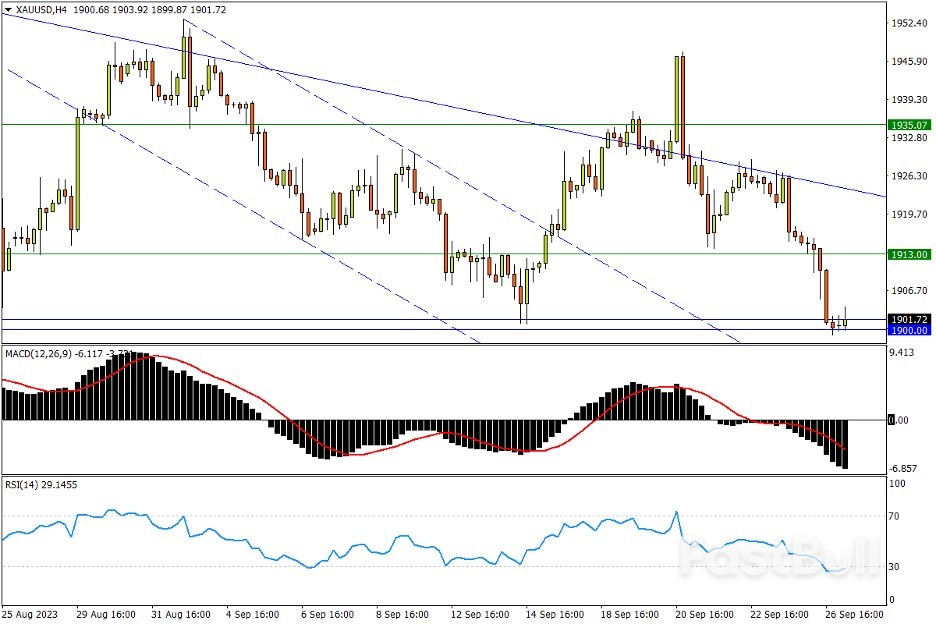Click the 1901.72 current price tag

click(x=909, y=320)
